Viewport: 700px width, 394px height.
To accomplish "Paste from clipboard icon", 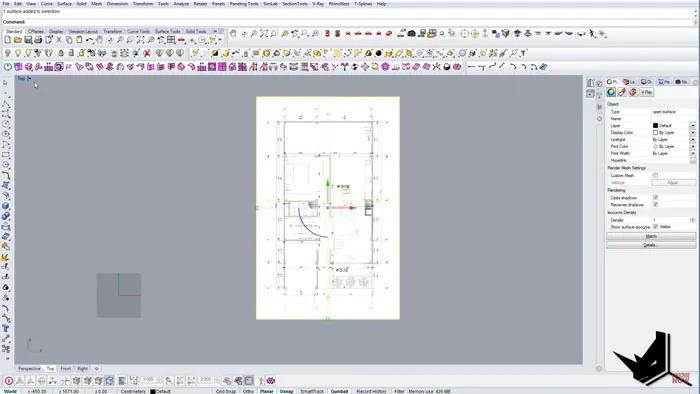I will point(79,40).
